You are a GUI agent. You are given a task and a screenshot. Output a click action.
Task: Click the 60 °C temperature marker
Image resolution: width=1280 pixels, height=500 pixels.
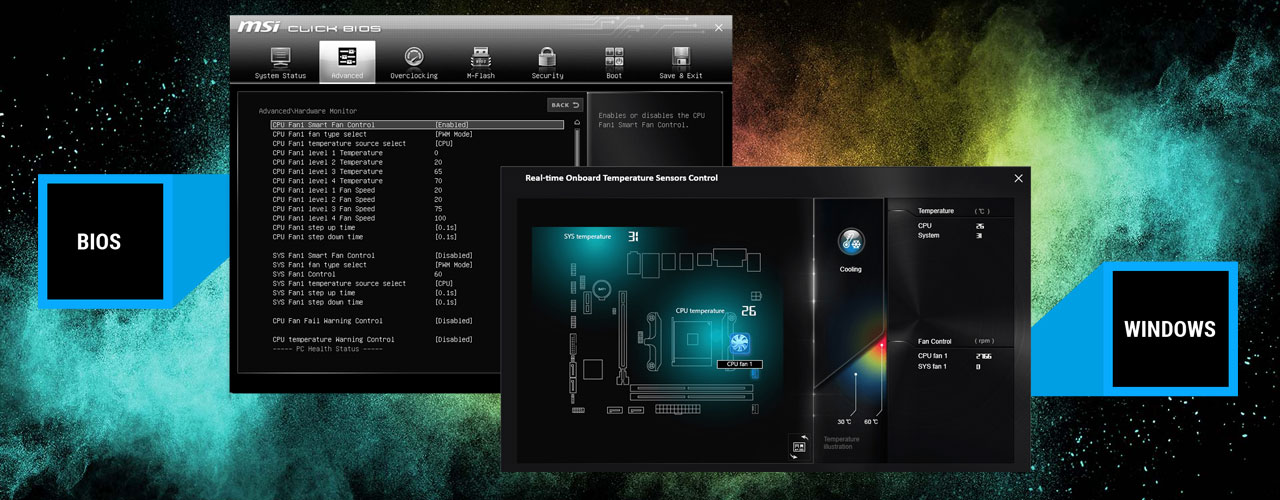(870, 422)
